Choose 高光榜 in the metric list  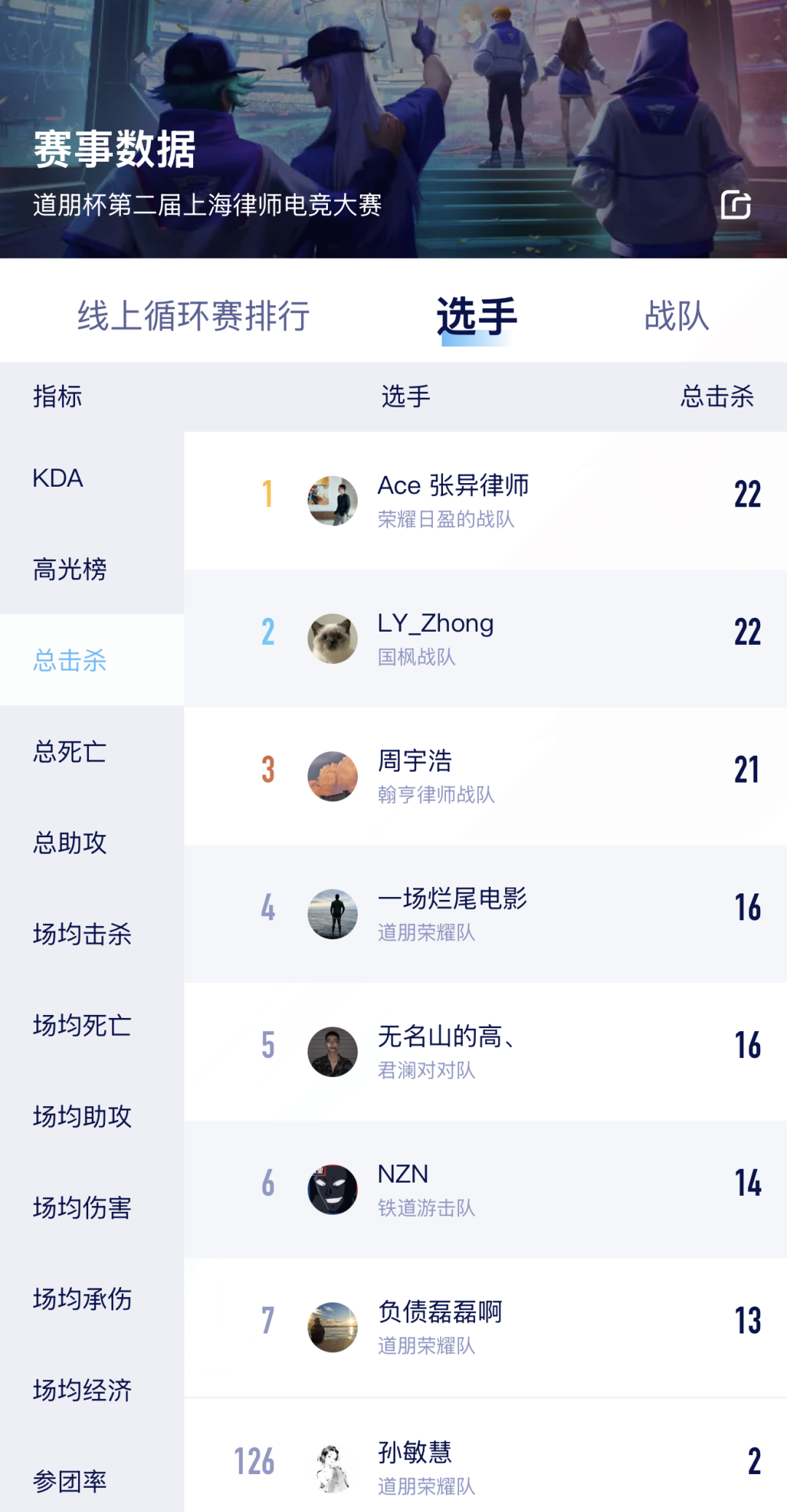(x=70, y=569)
